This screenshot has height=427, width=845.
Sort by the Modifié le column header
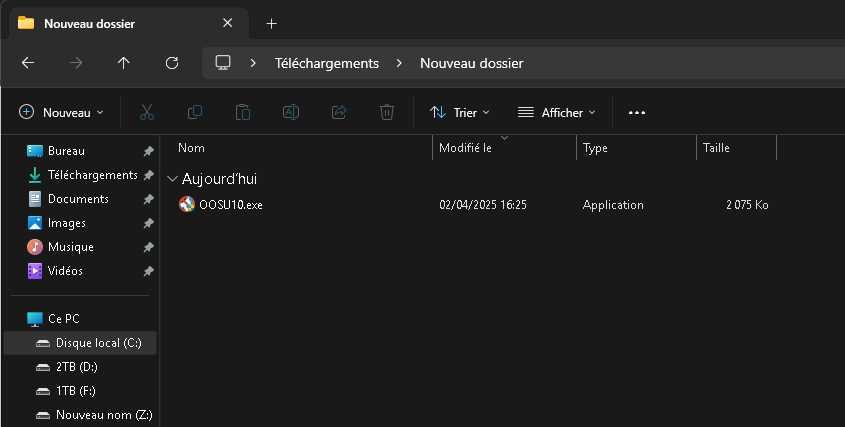point(465,148)
